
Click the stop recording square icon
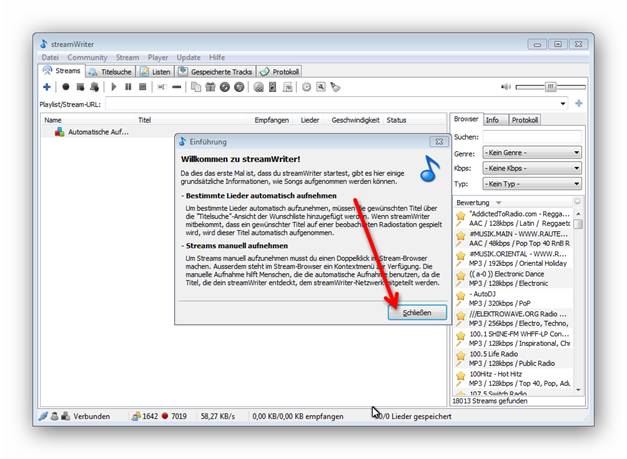click(x=80, y=87)
